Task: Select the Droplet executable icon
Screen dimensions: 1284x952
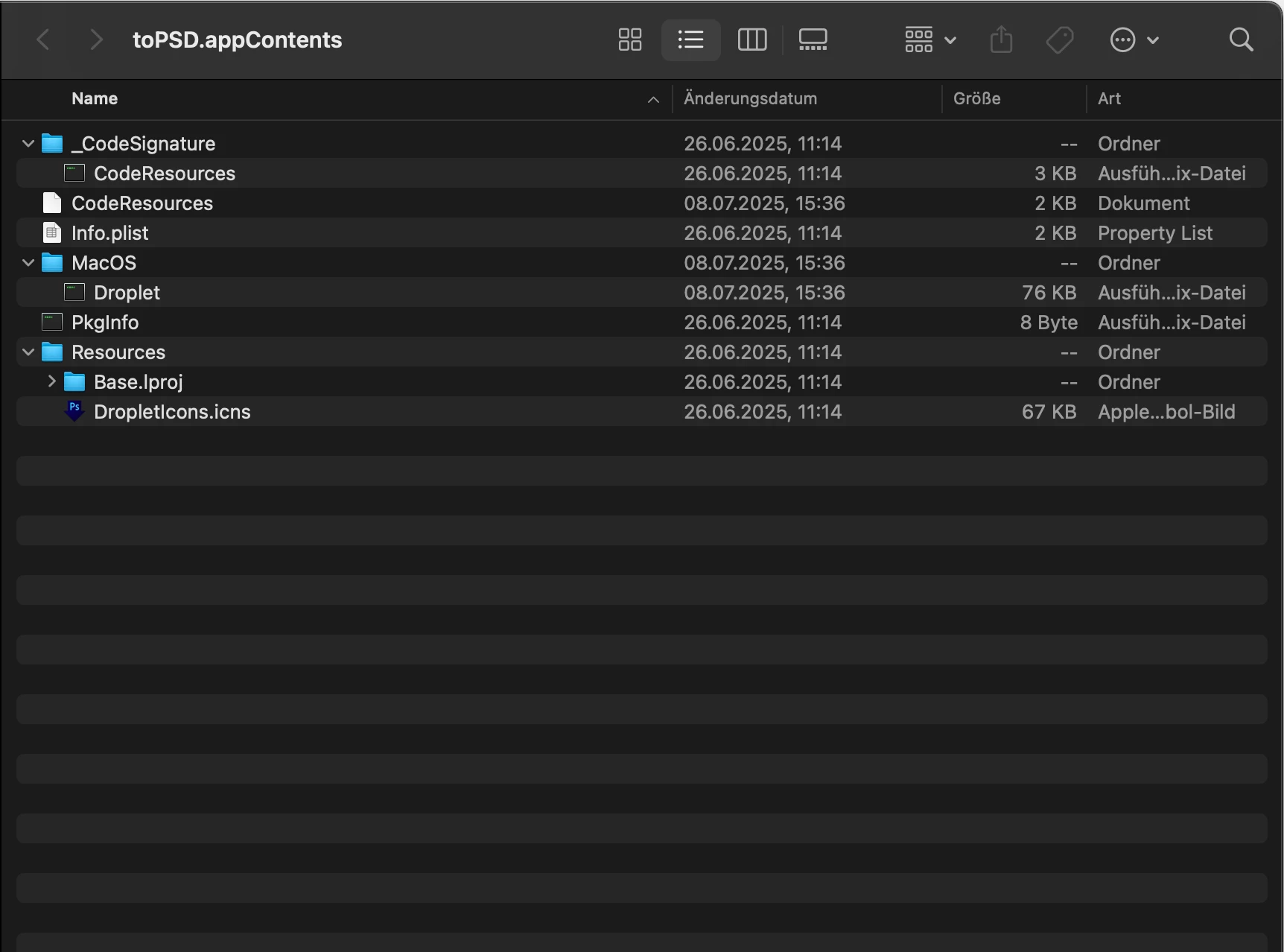Action: 74,292
